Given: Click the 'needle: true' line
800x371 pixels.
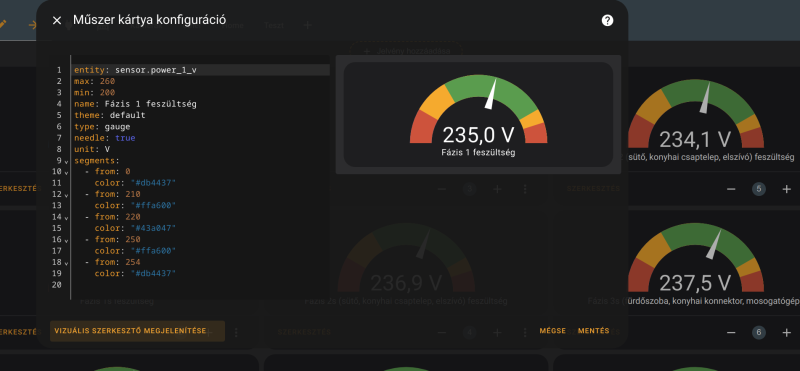Looking at the screenshot, I should 105,137.
